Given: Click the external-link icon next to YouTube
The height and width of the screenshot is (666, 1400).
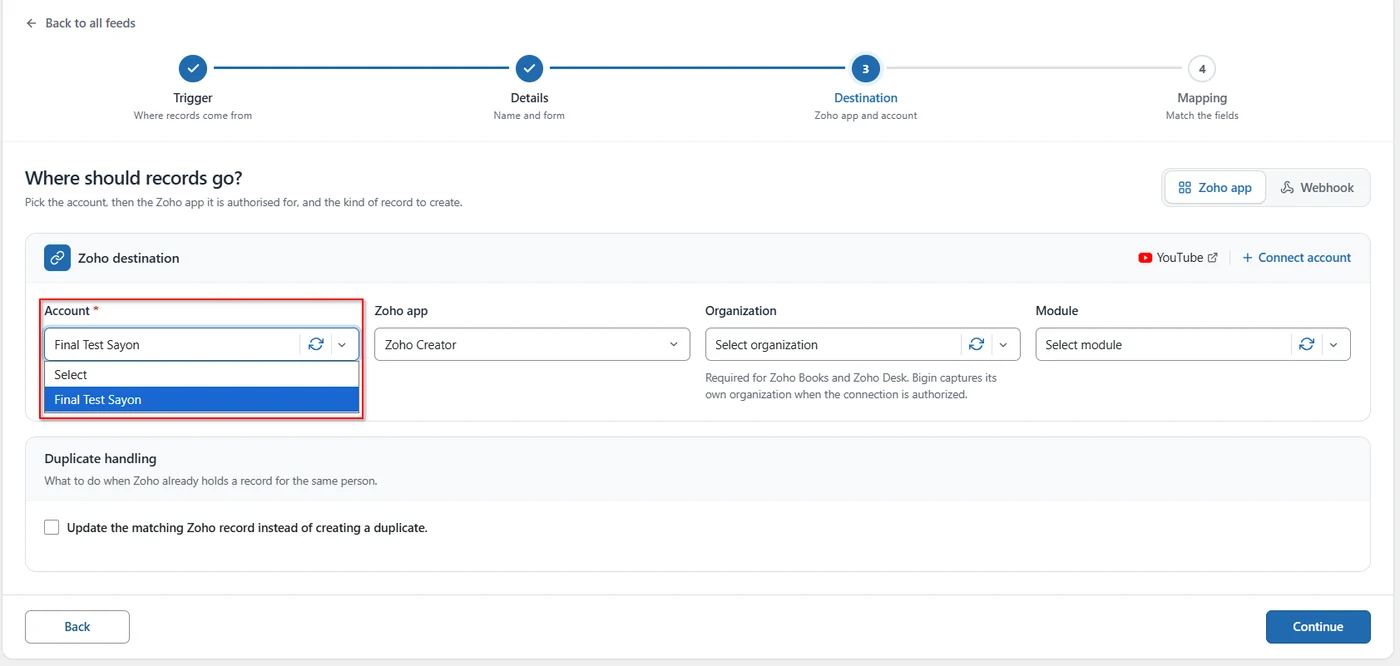Looking at the screenshot, I should [x=1213, y=258].
